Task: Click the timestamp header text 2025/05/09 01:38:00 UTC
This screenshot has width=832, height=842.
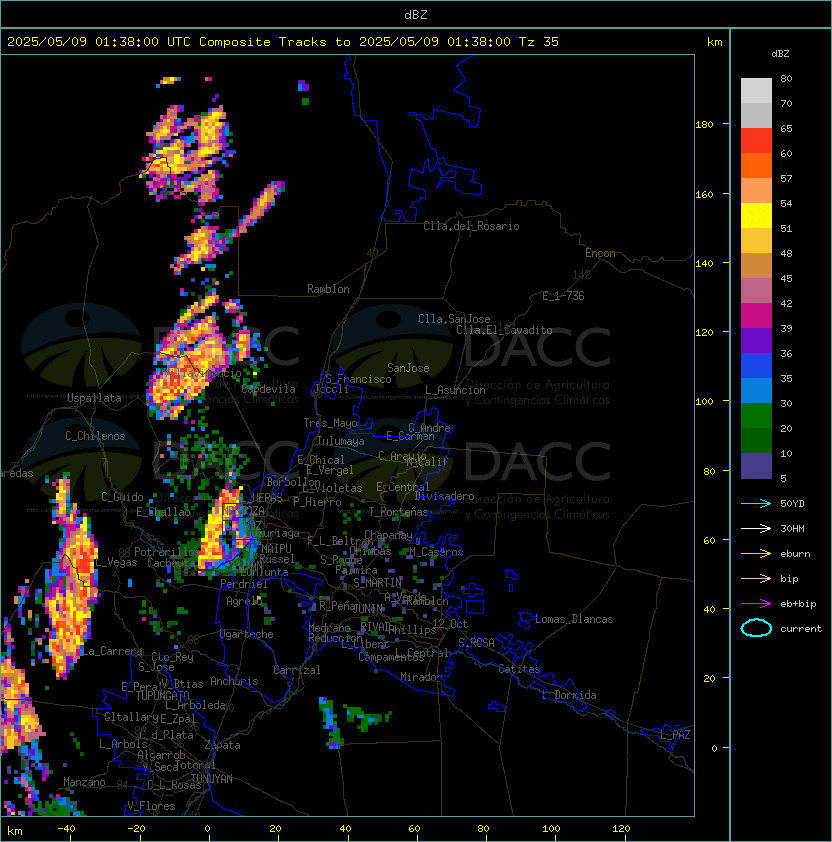Action: (98, 42)
